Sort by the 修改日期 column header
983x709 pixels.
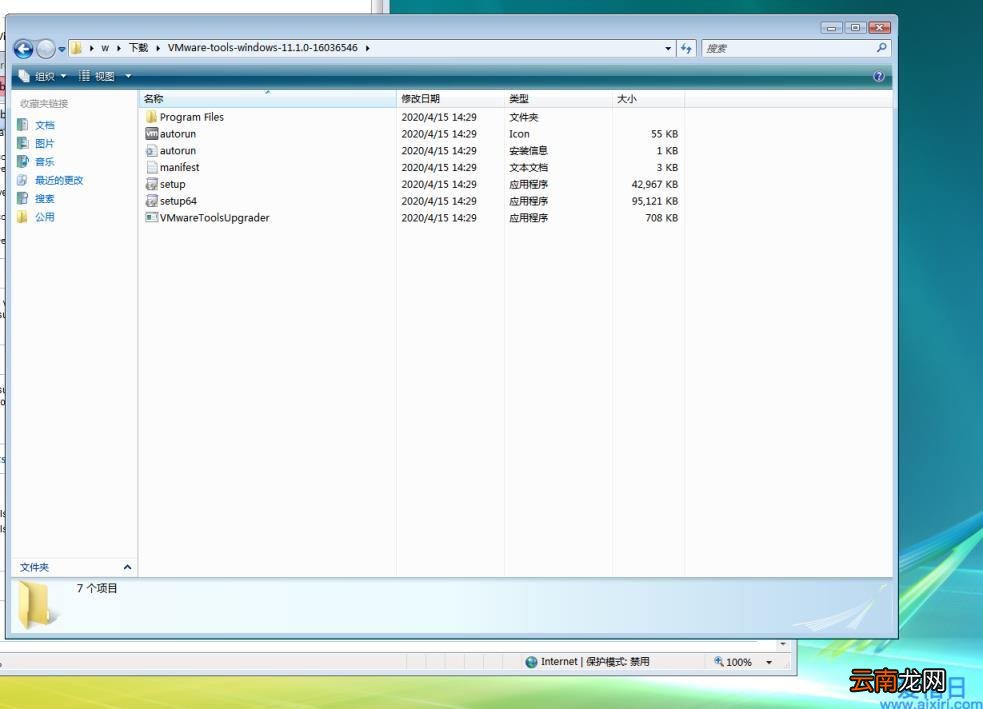pyautogui.click(x=450, y=99)
